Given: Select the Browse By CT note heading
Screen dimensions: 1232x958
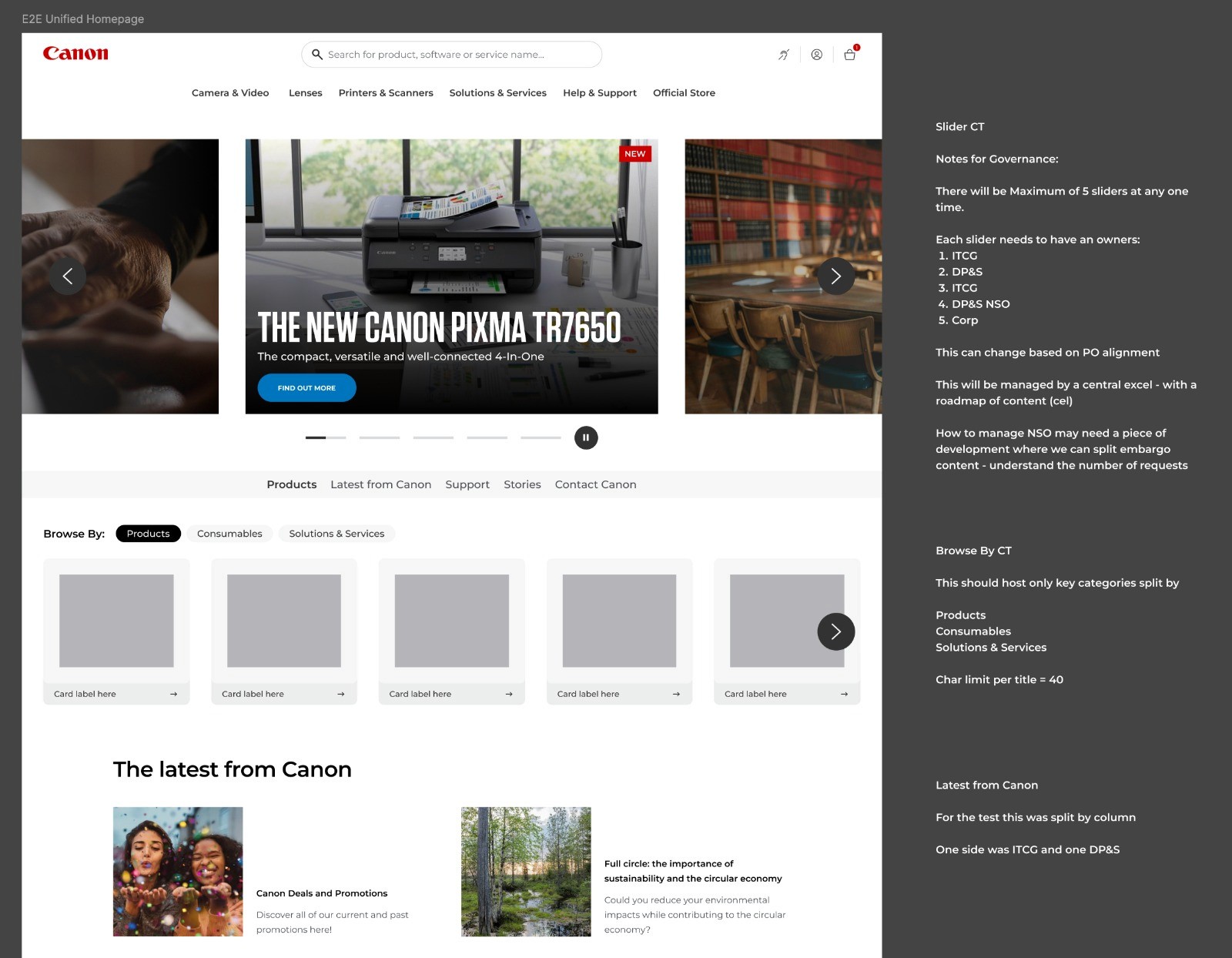Looking at the screenshot, I should click(x=974, y=551).
